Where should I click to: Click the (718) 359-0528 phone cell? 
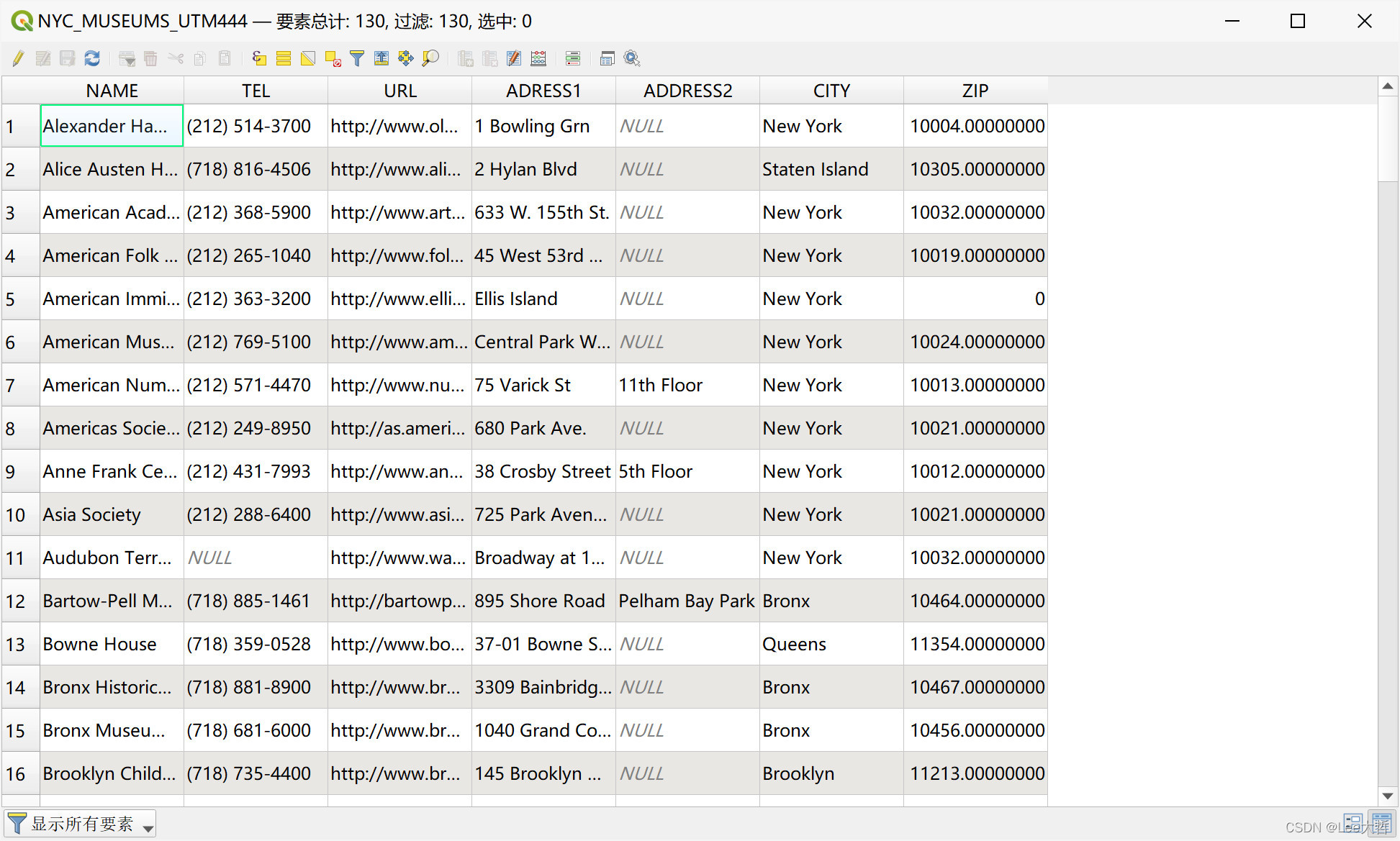pos(256,644)
